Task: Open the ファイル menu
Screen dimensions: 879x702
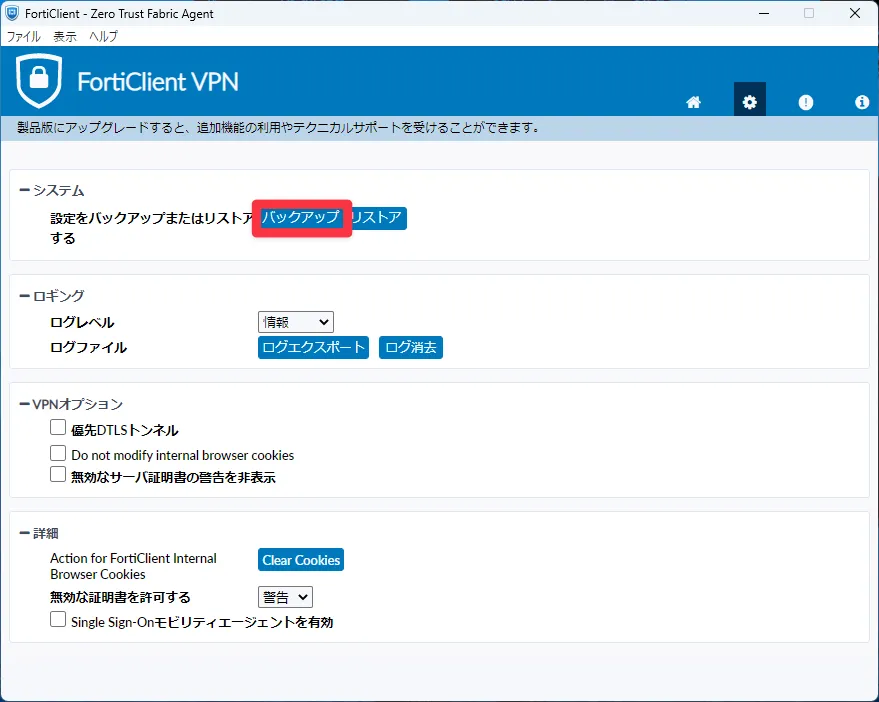Action: coord(24,36)
